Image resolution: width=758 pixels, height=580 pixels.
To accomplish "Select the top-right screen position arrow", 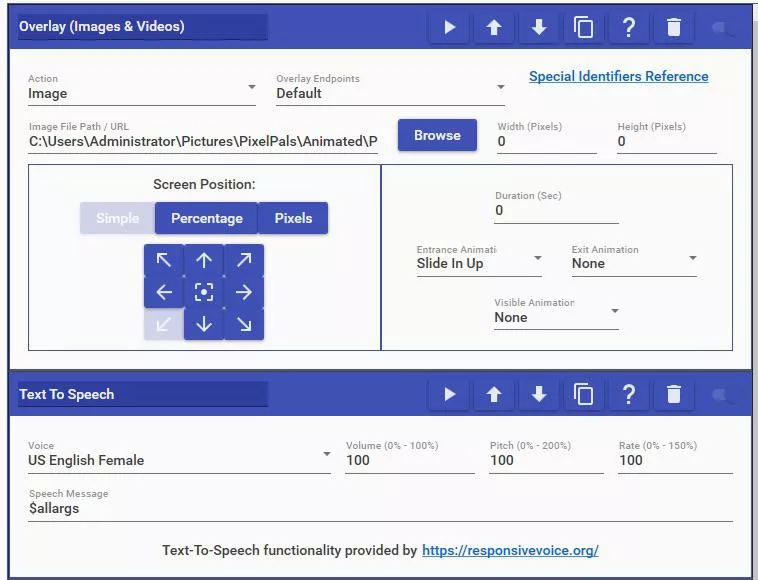I will pyautogui.click(x=244, y=261).
